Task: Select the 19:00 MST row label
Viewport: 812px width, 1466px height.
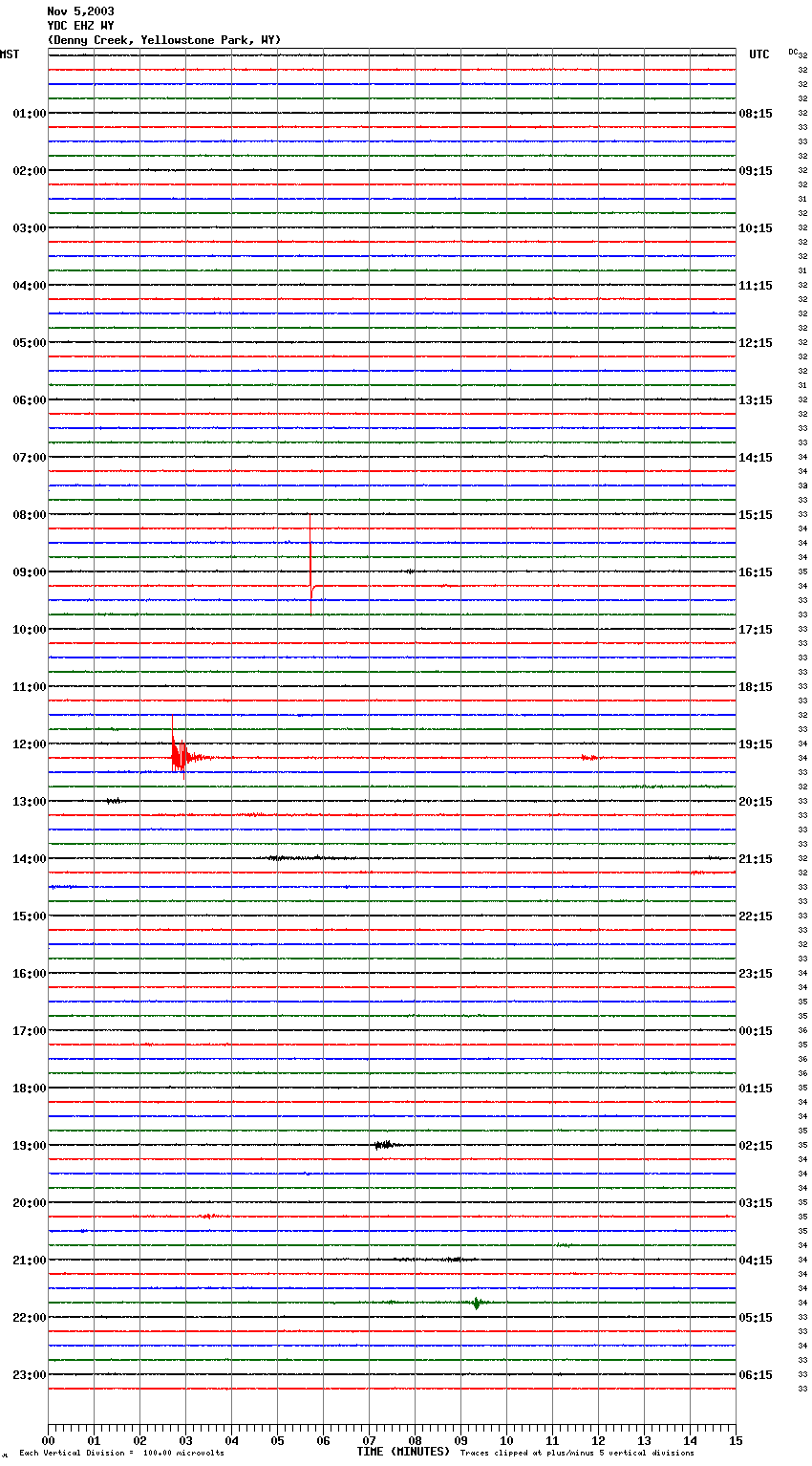Action: pyautogui.click(x=30, y=1146)
